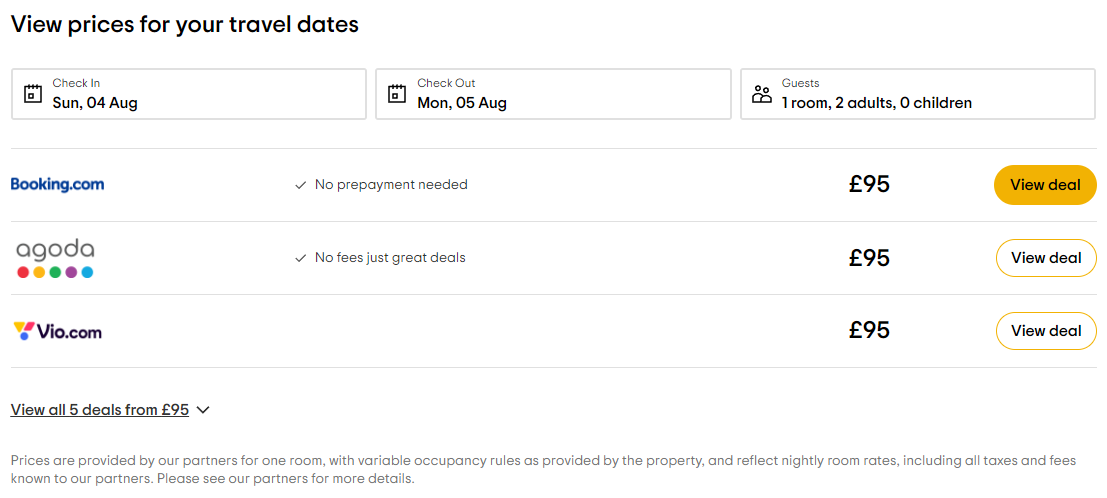View deal for Vio.com

point(1046,331)
